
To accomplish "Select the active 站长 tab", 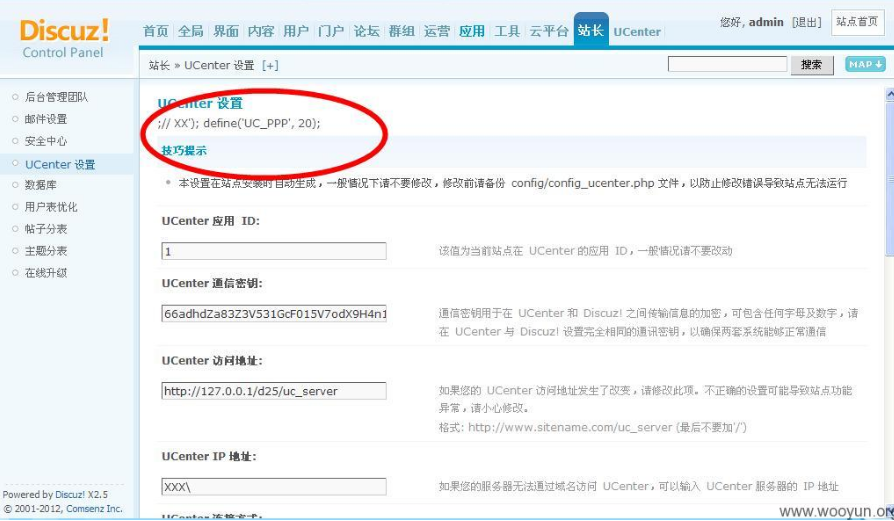I will tap(591, 30).
